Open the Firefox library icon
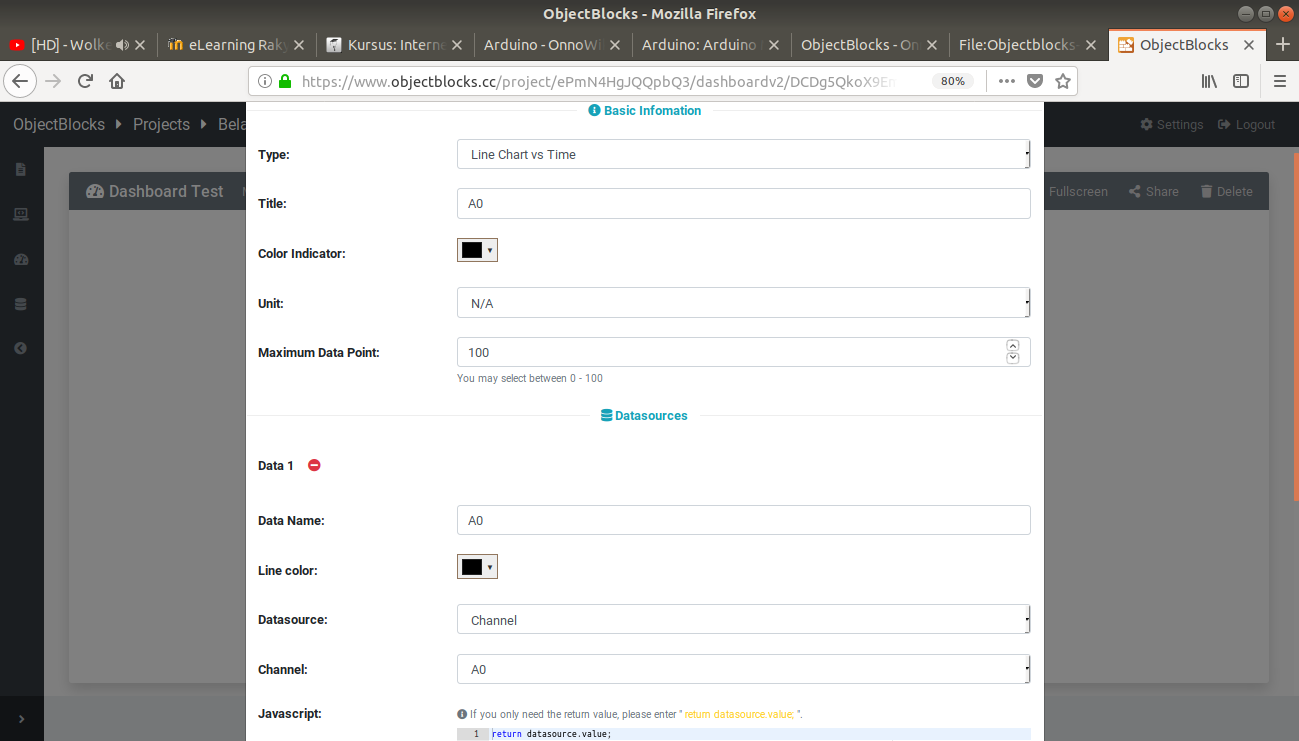 click(x=1209, y=81)
